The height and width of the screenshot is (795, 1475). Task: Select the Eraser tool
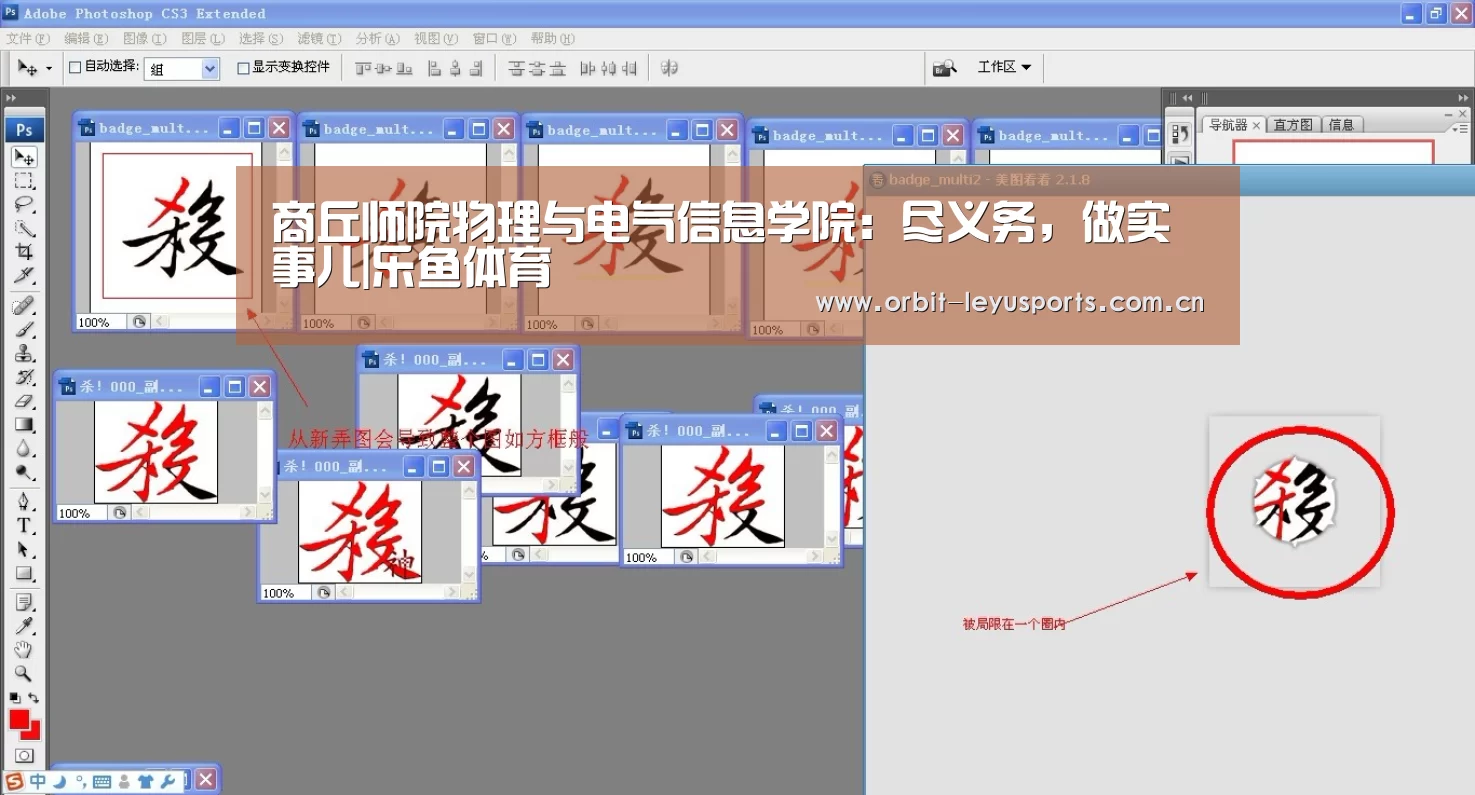24,401
